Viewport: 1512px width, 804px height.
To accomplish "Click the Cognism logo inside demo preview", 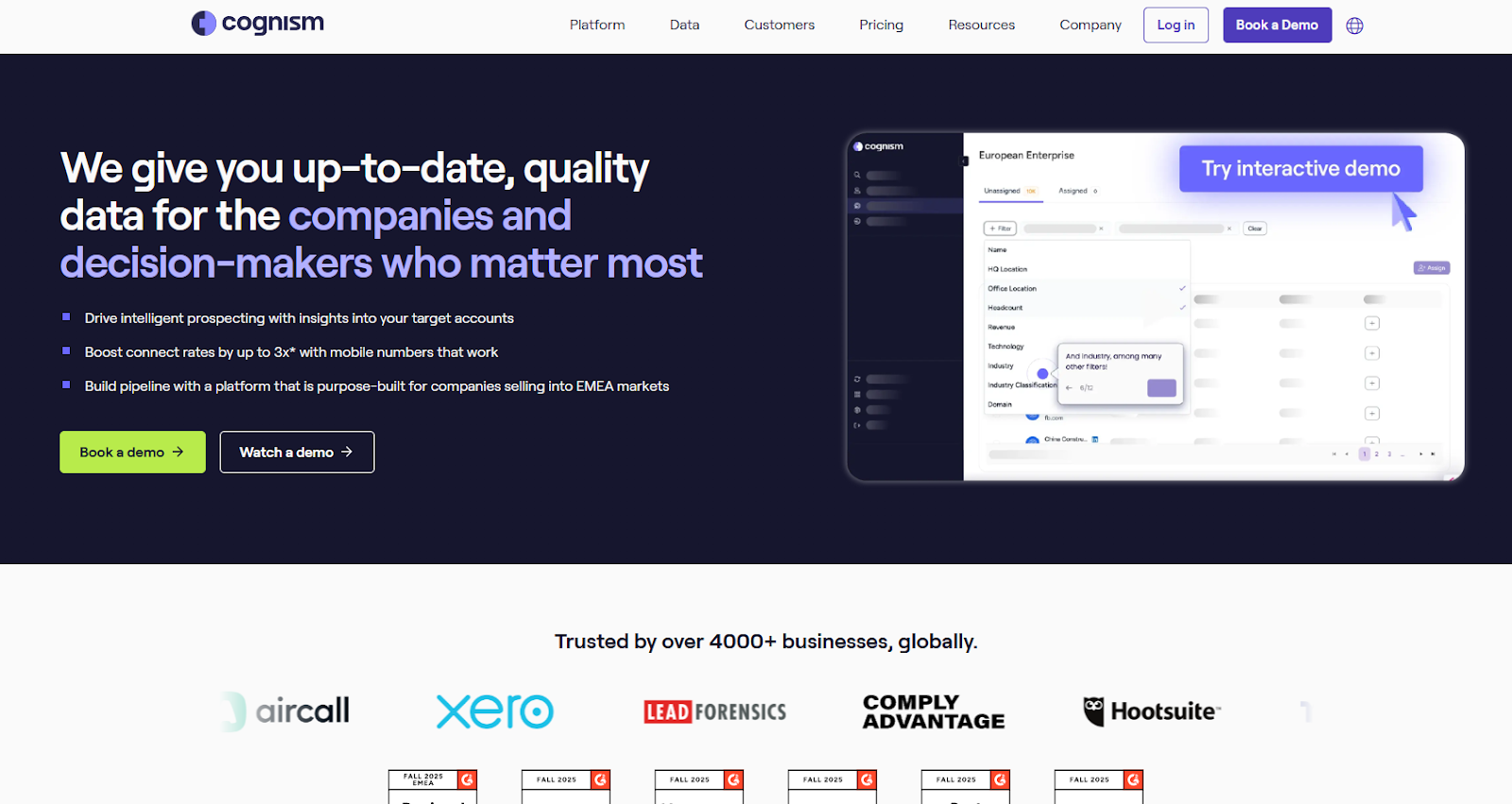I will coord(878,146).
